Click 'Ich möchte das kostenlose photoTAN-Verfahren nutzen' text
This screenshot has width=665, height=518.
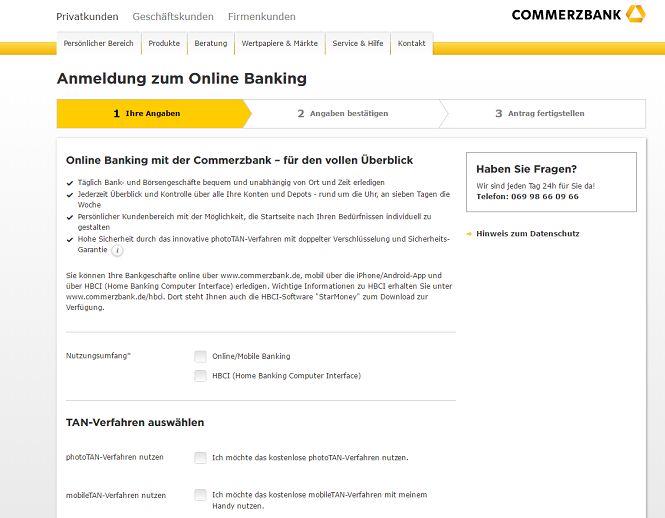tap(310, 458)
